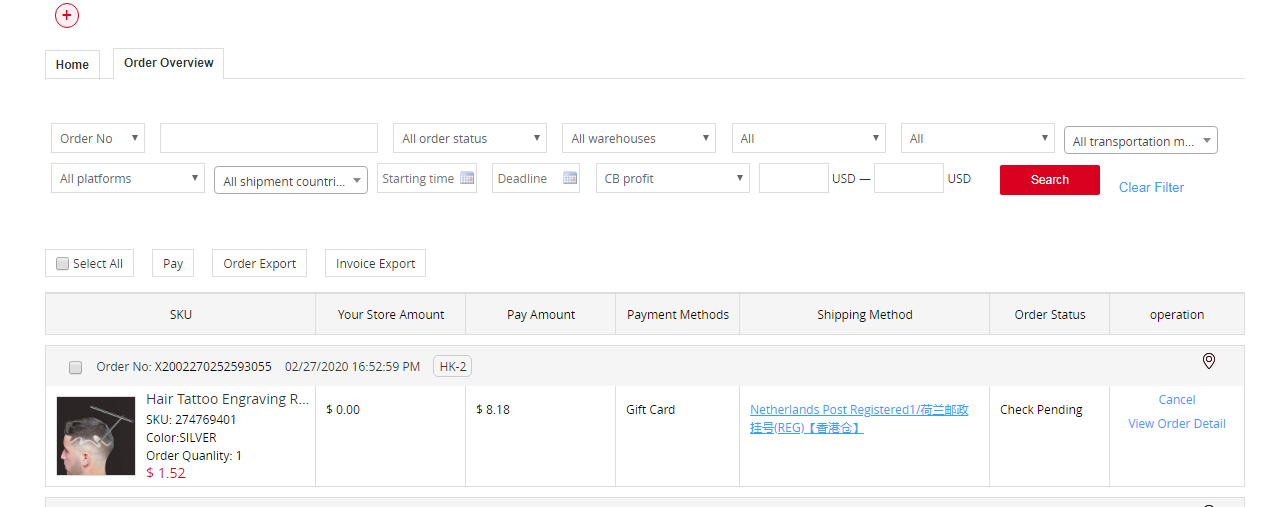The image size is (1274, 507).
Task: Check the box for order X2002270252593055
Action: [76, 367]
